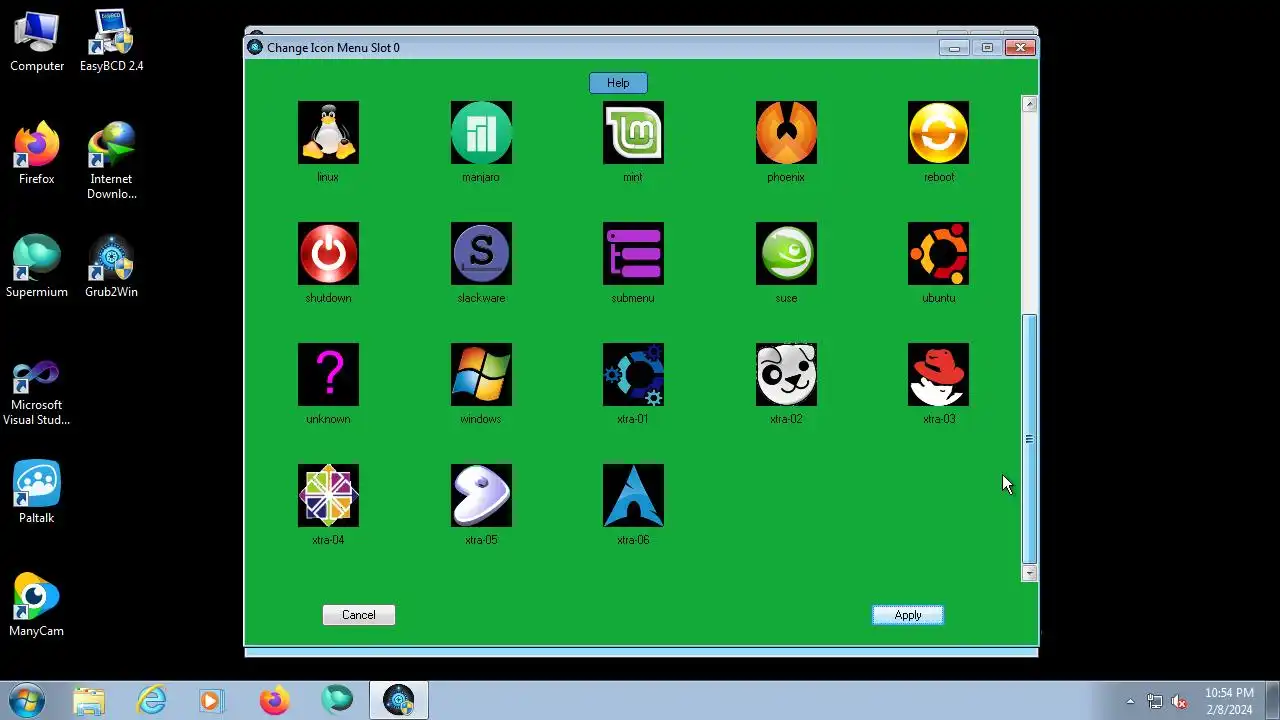1280x720 pixels.
Task: Click the slackware label text
Action: [481, 298]
